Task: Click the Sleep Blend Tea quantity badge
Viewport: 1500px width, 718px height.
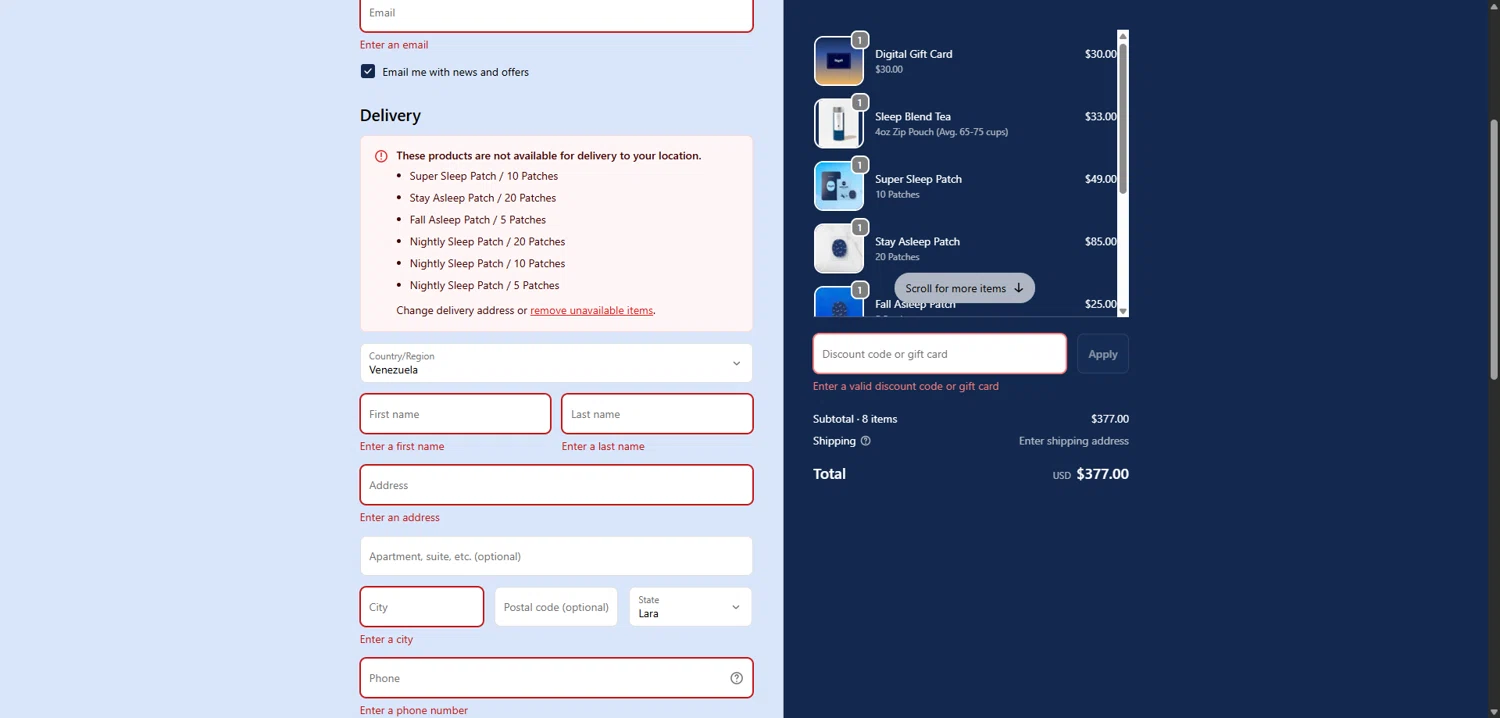Action: coord(859,102)
